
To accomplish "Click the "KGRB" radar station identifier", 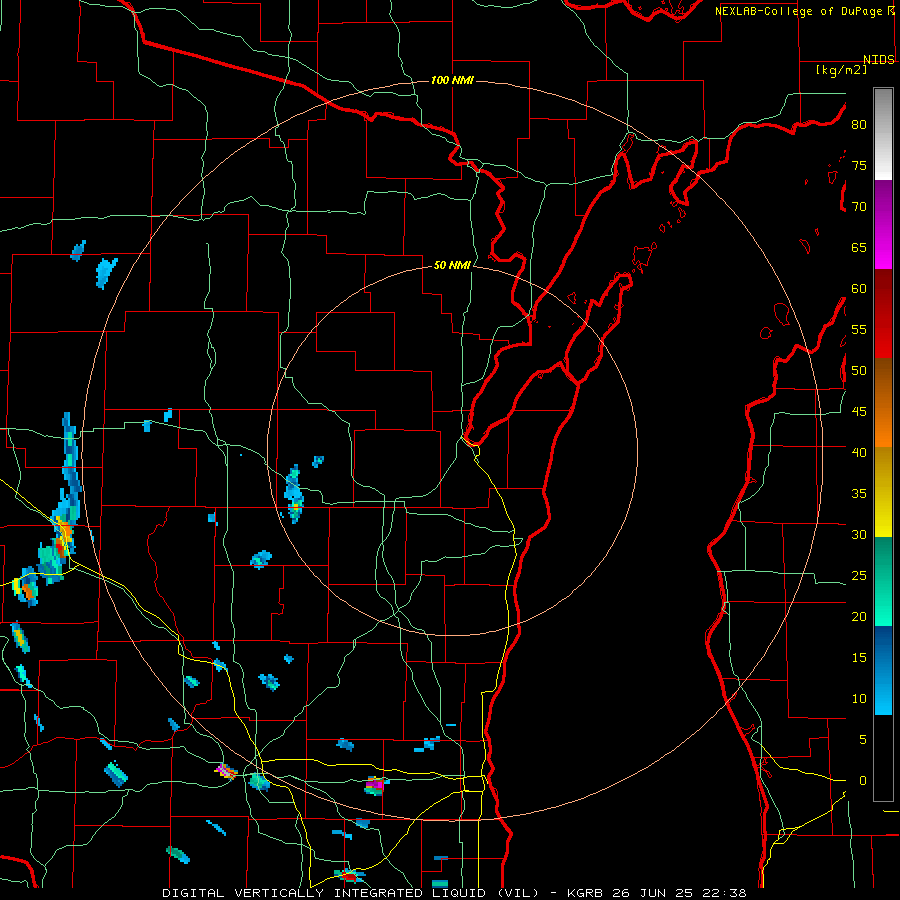I will [586, 893].
